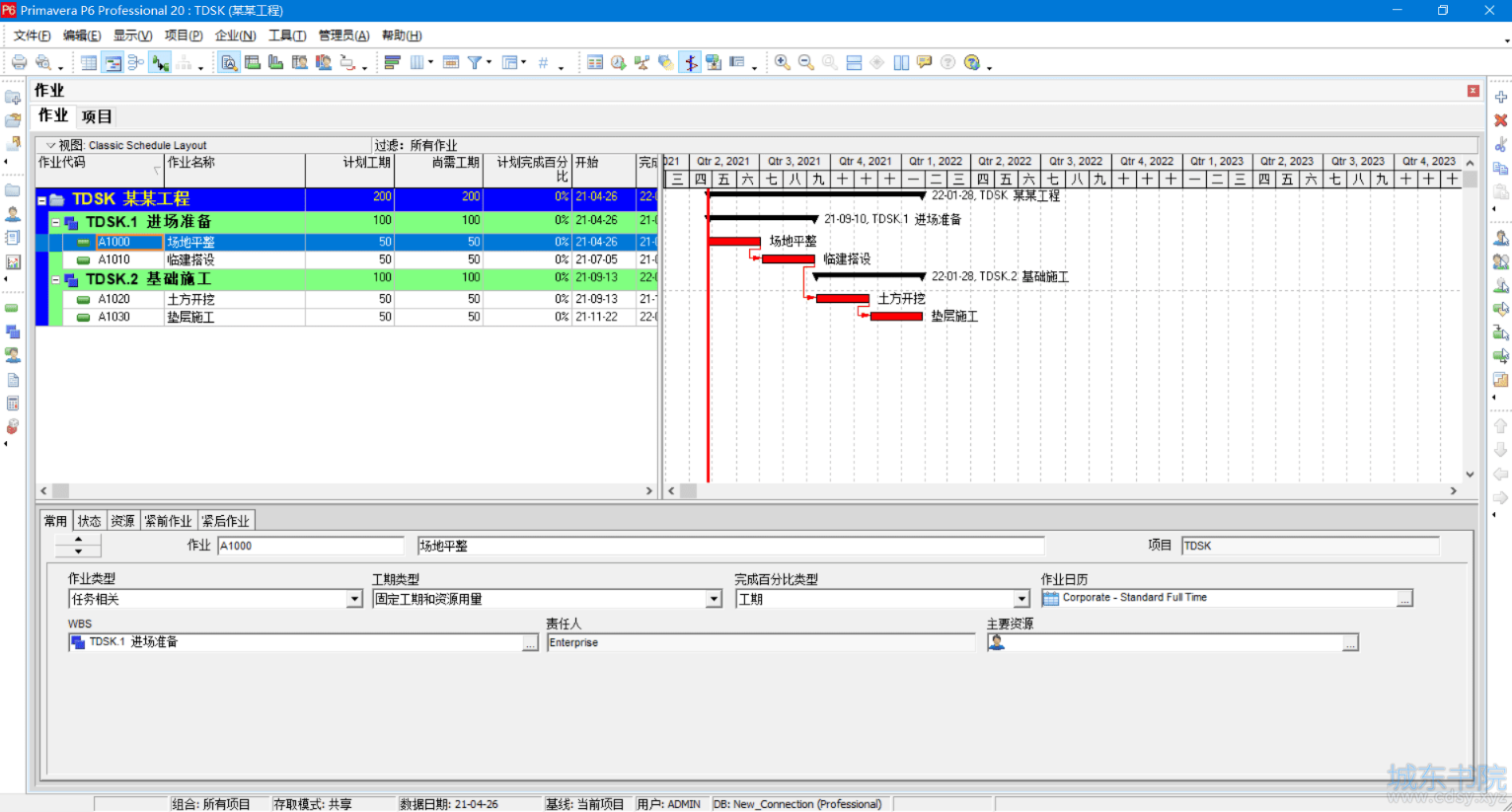The image size is (1512, 812).
Task: Sort by the 计划工期 column header
Action: tap(350, 170)
